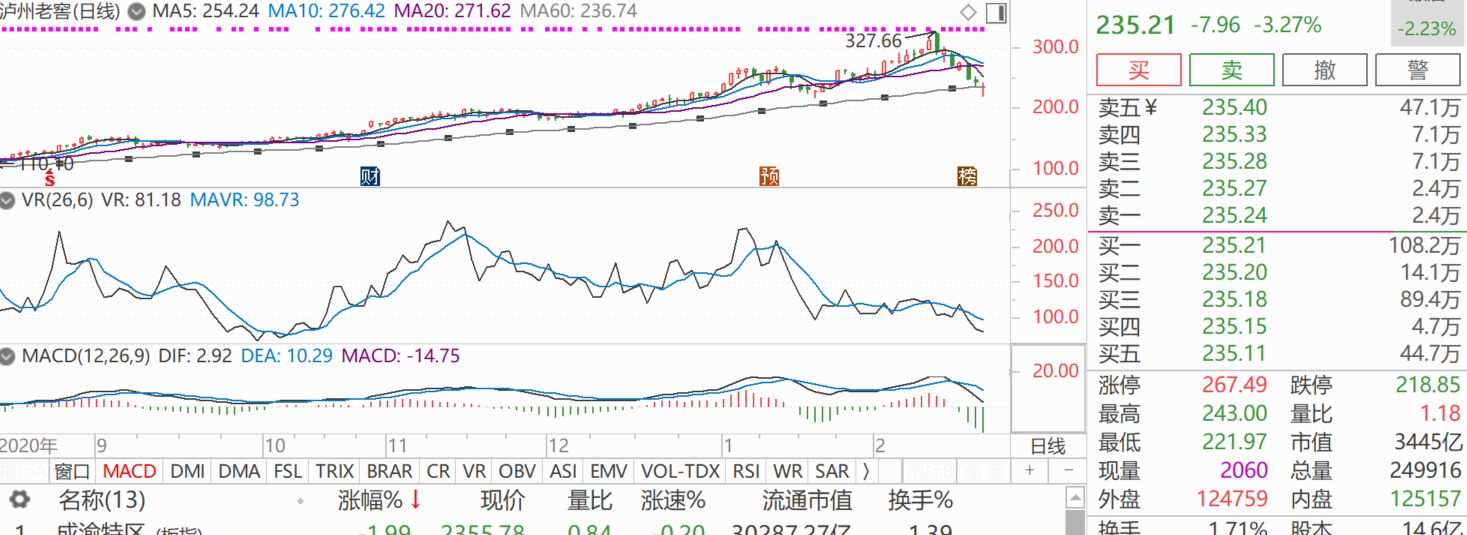Screen dimensions: 1467x535
Task: Sort list by 换手% column header
Action: (921, 499)
